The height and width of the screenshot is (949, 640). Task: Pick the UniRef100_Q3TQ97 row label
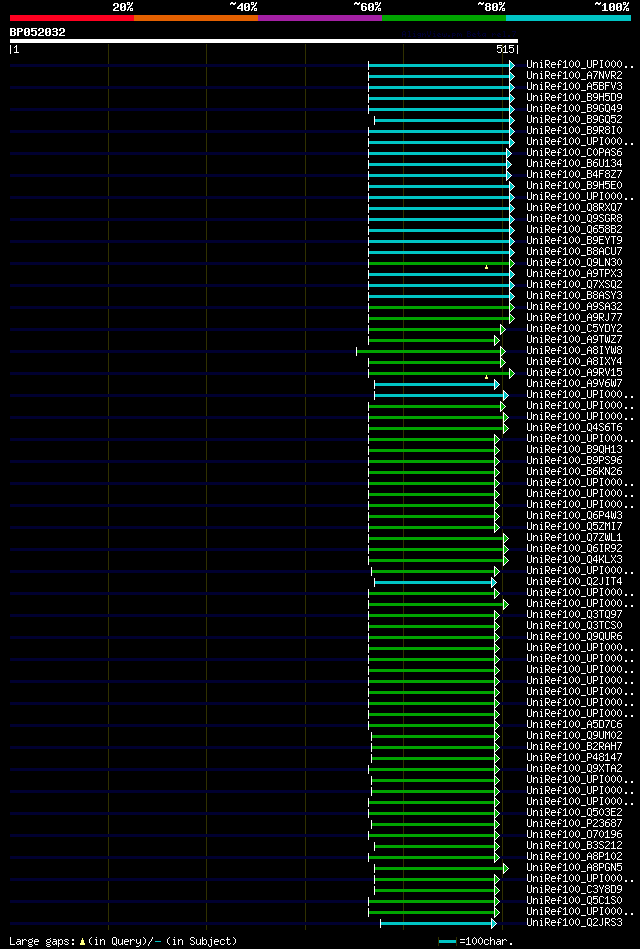click(574, 615)
